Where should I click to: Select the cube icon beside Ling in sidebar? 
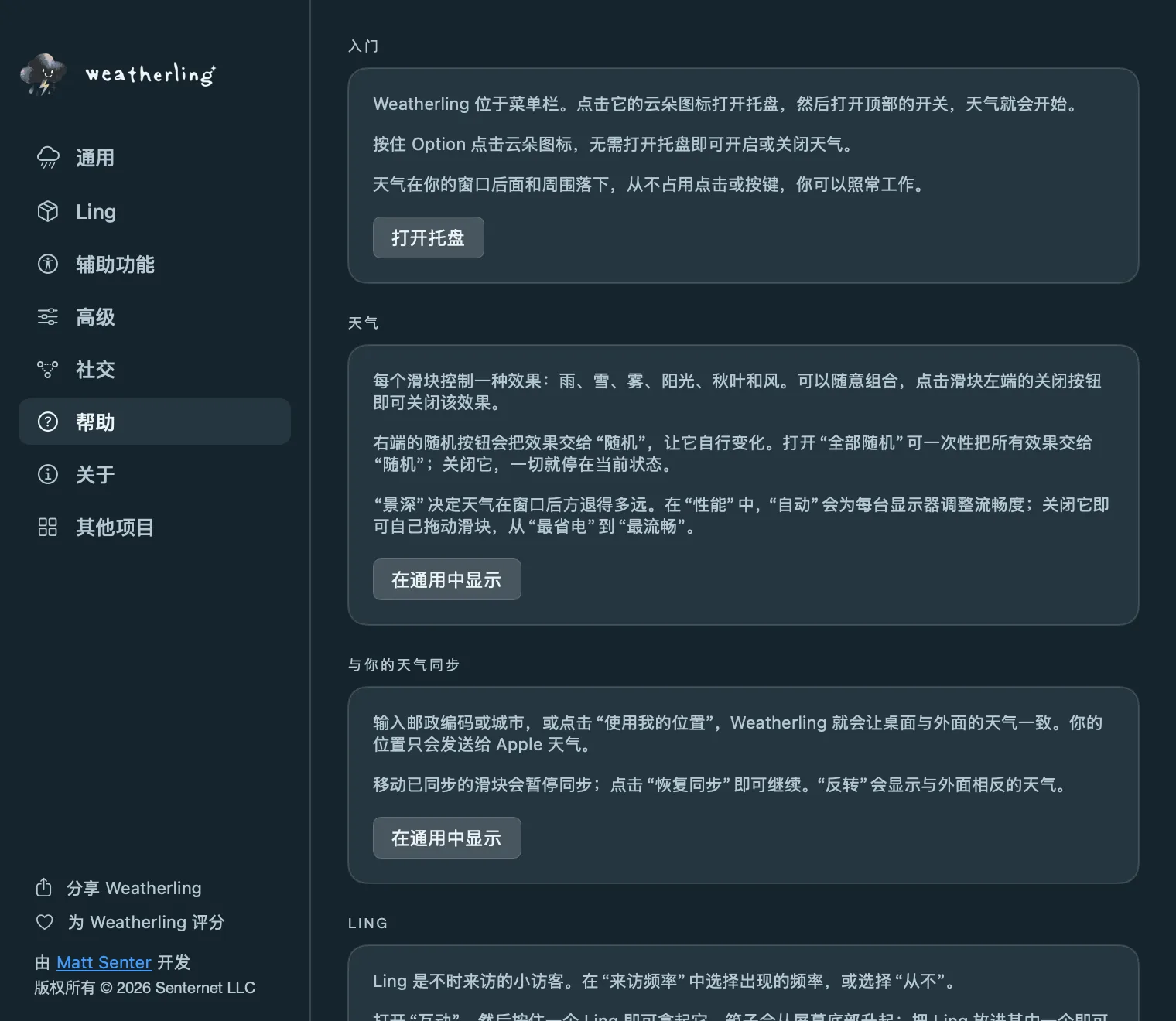[48, 211]
